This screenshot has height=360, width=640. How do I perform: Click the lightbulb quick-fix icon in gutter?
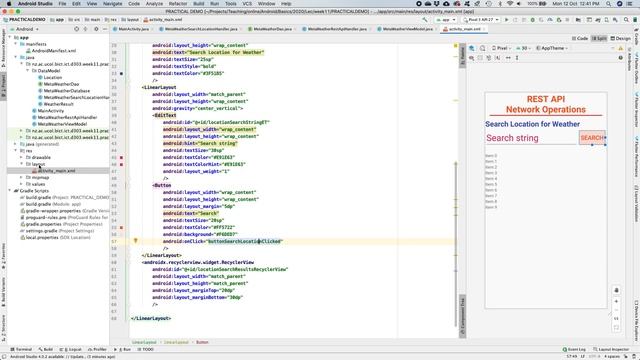click(136, 241)
